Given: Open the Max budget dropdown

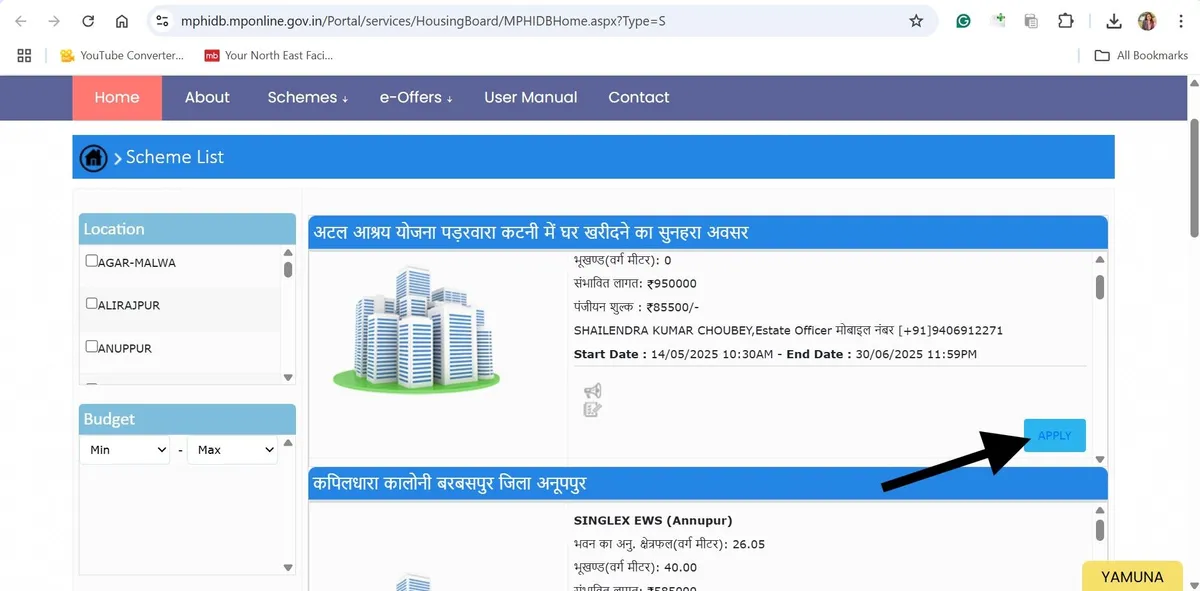Looking at the screenshot, I should pos(234,450).
